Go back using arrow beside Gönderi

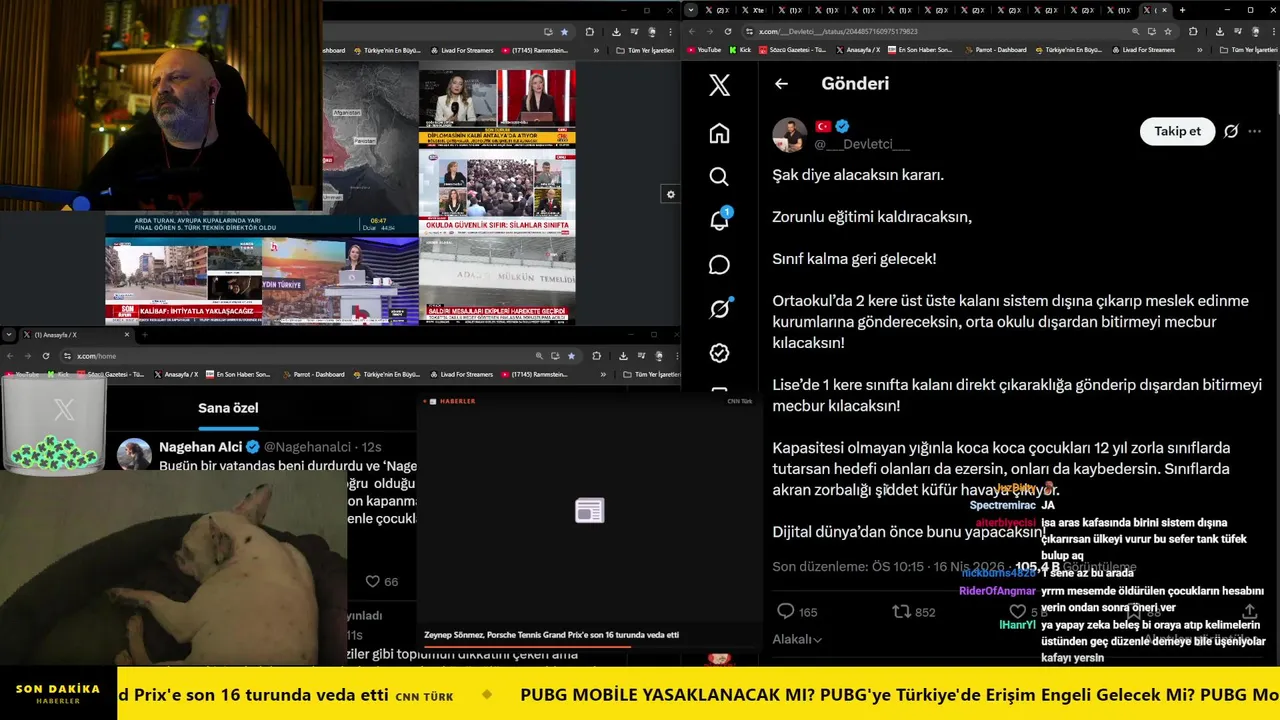coord(781,84)
